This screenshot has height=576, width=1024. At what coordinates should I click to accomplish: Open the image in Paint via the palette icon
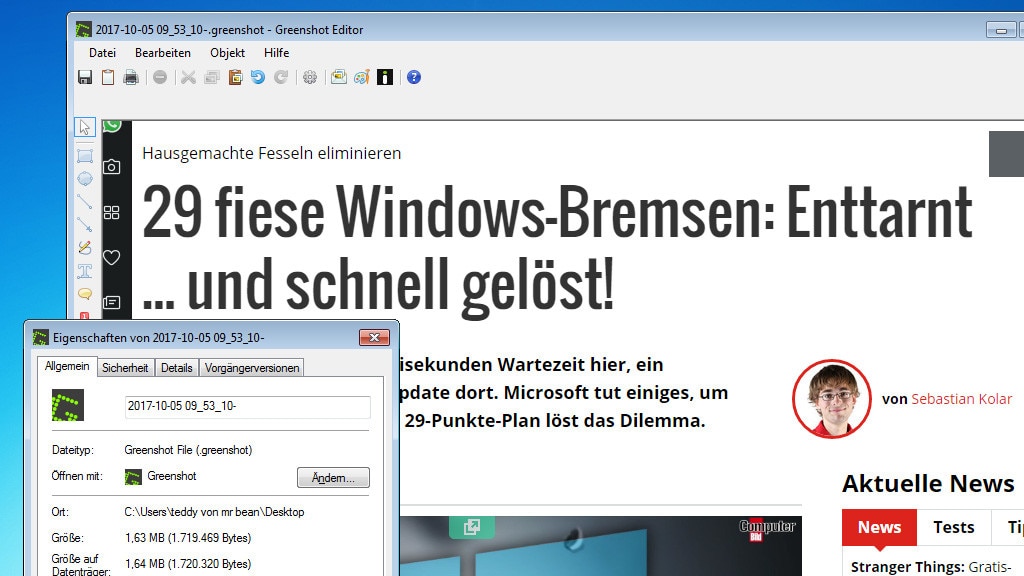click(x=362, y=77)
